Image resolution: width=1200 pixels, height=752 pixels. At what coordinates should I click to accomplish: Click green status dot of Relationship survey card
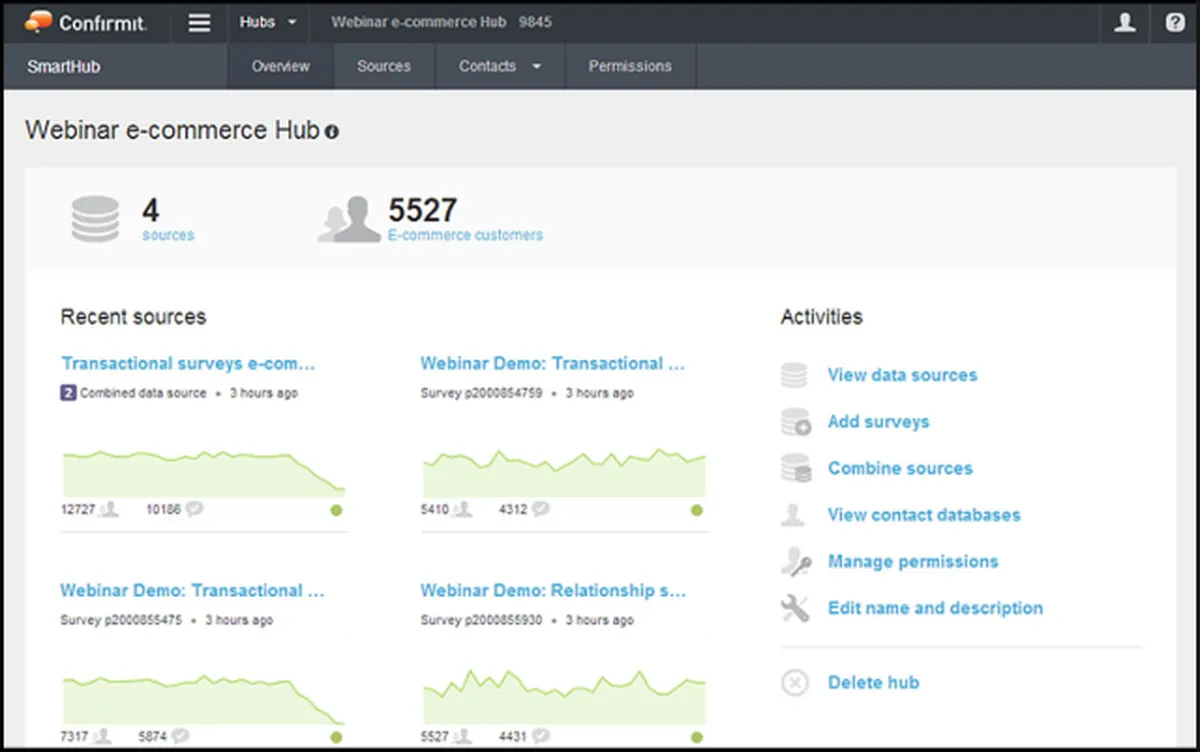click(x=696, y=737)
